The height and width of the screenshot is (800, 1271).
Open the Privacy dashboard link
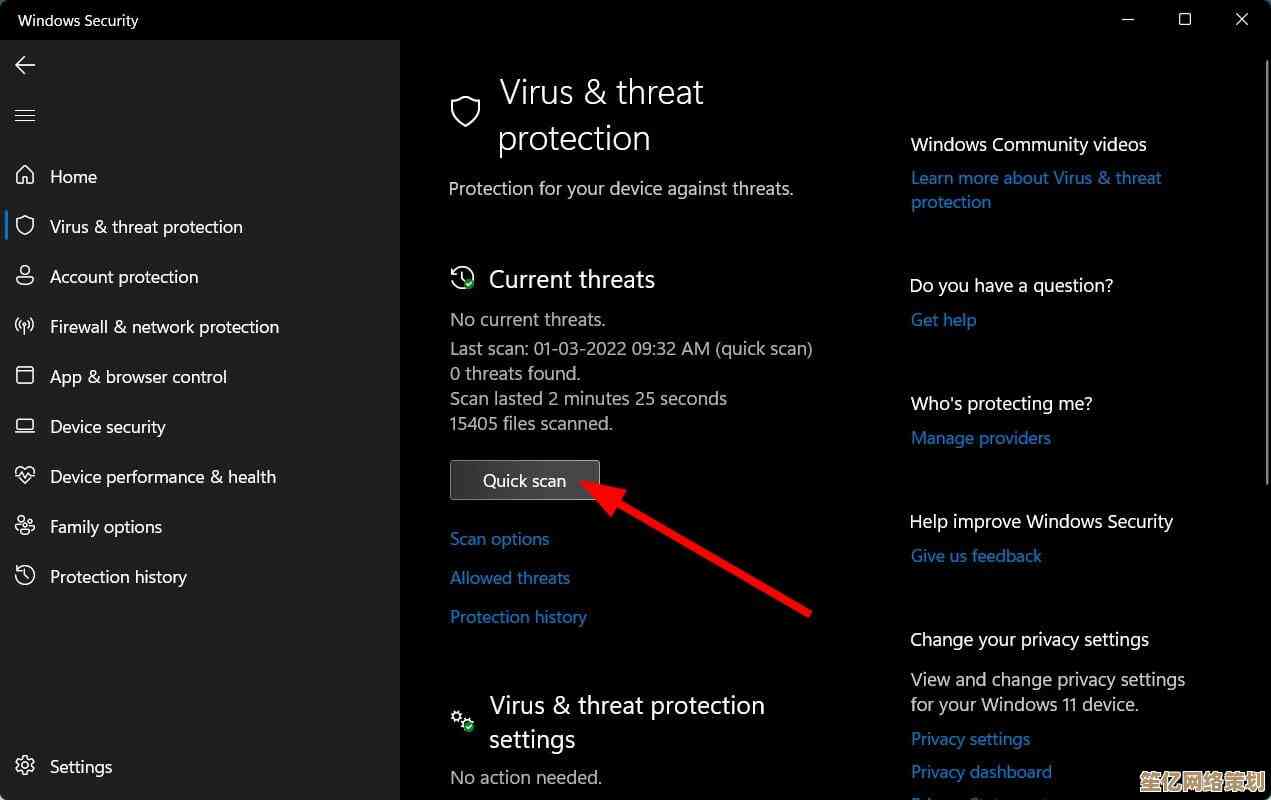click(x=980, y=772)
